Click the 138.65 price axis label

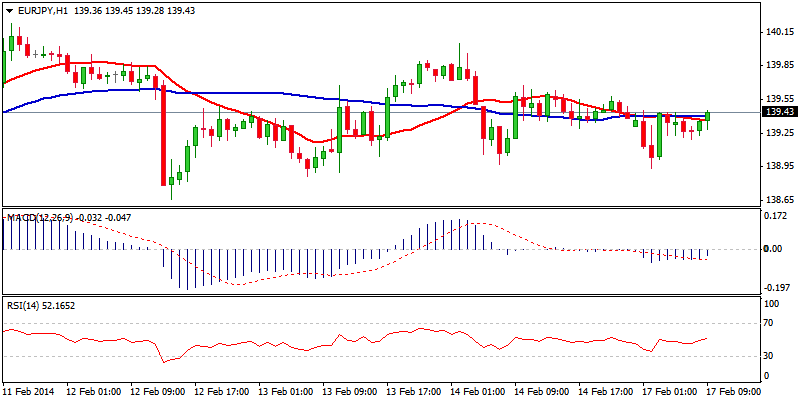tap(782, 200)
